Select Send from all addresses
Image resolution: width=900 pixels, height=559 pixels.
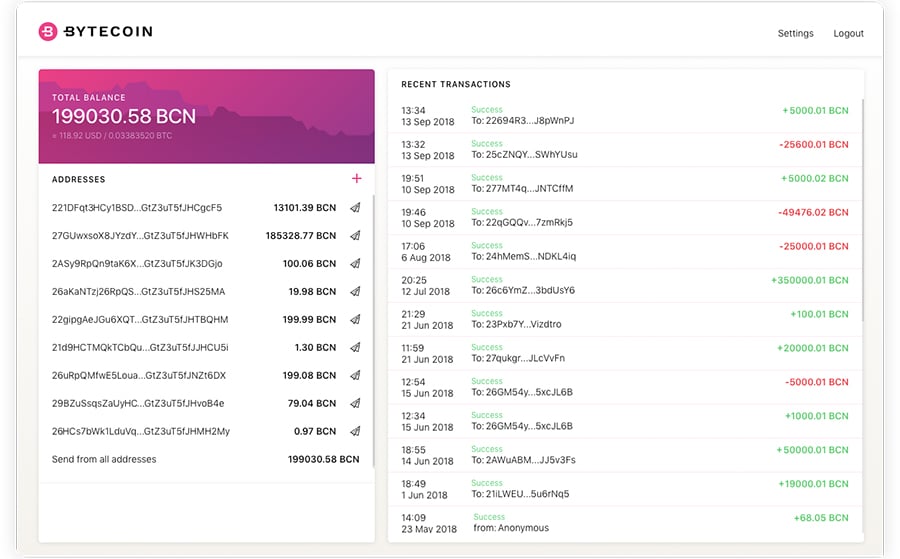(x=104, y=460)
